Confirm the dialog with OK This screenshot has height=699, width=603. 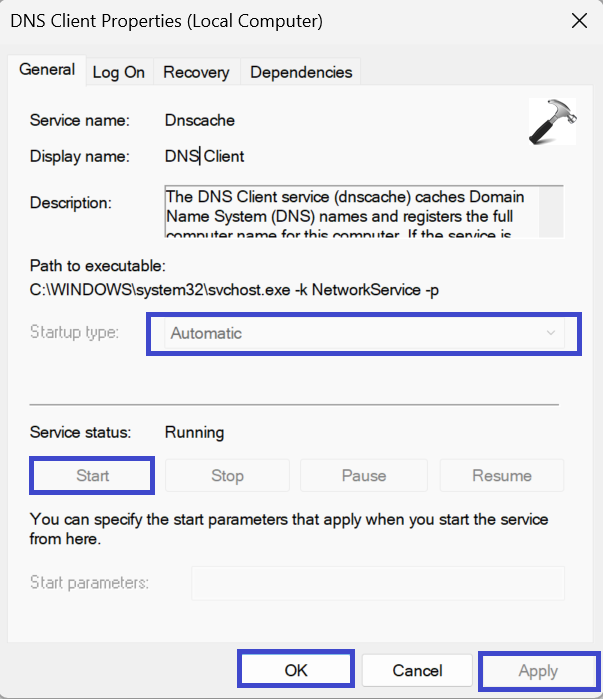point(296,670)
